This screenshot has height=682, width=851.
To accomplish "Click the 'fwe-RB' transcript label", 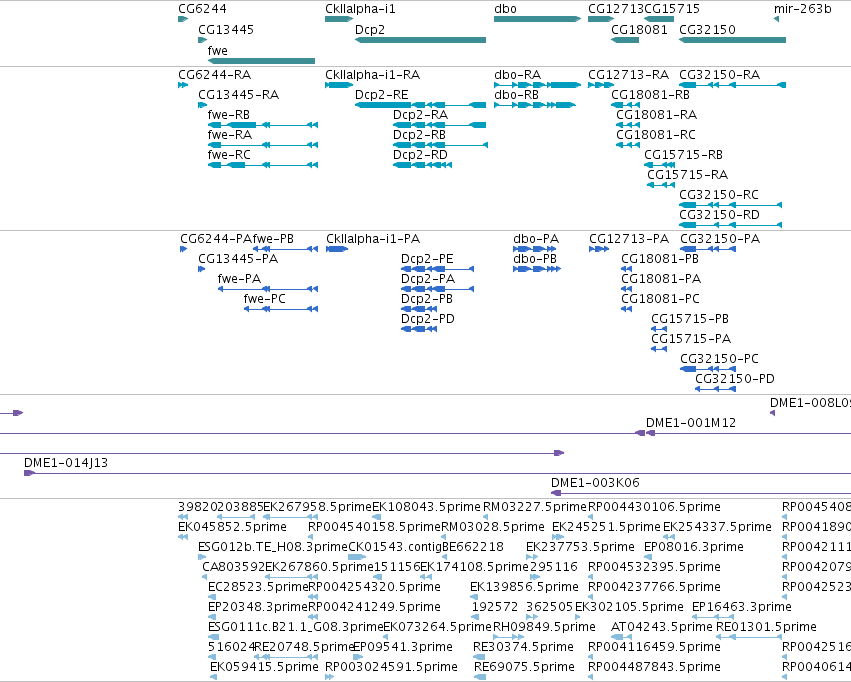I will click(228, 115).
